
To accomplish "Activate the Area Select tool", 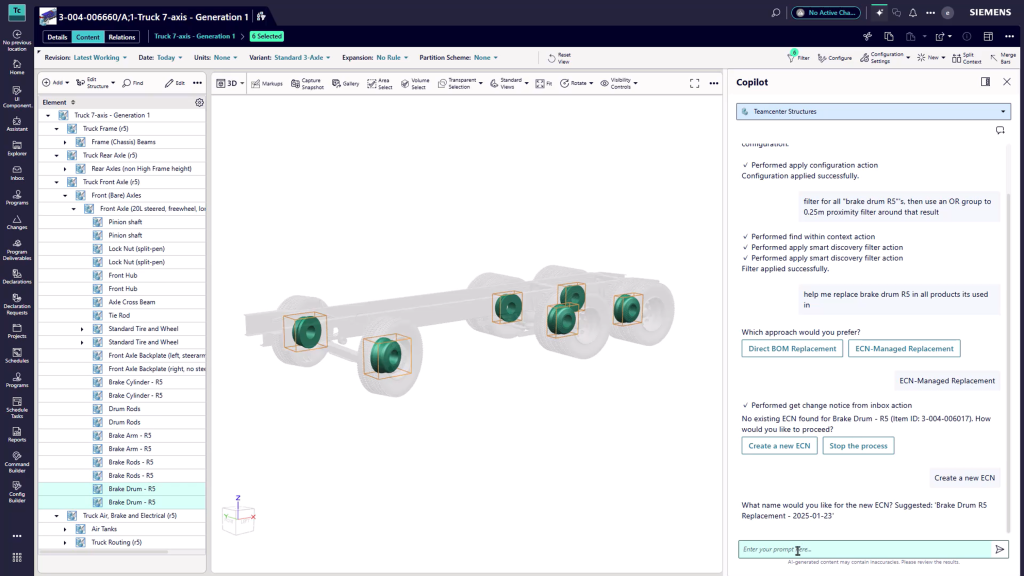I will coord(380,84).
